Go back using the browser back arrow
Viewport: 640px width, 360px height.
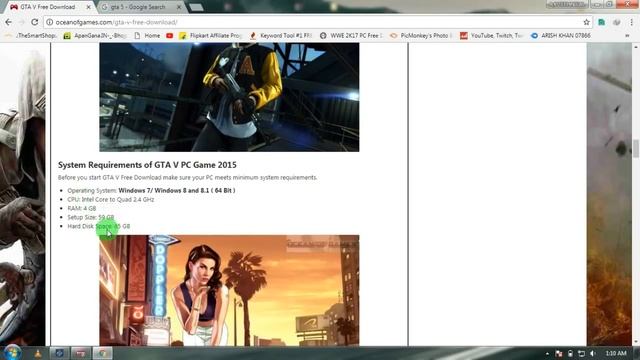tap(9, 22)
